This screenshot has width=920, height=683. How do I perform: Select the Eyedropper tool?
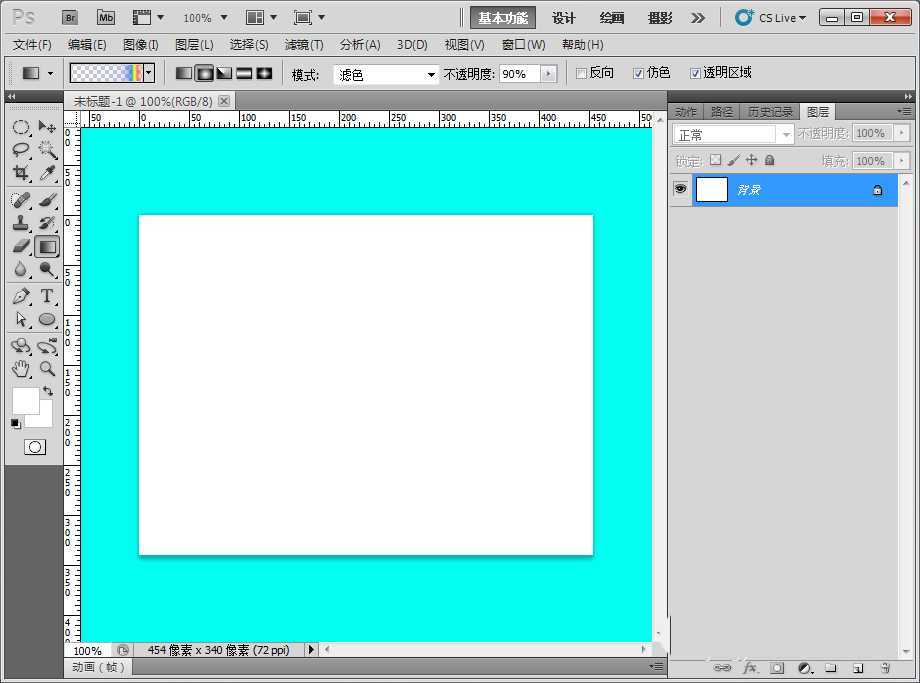click(47, 170)
